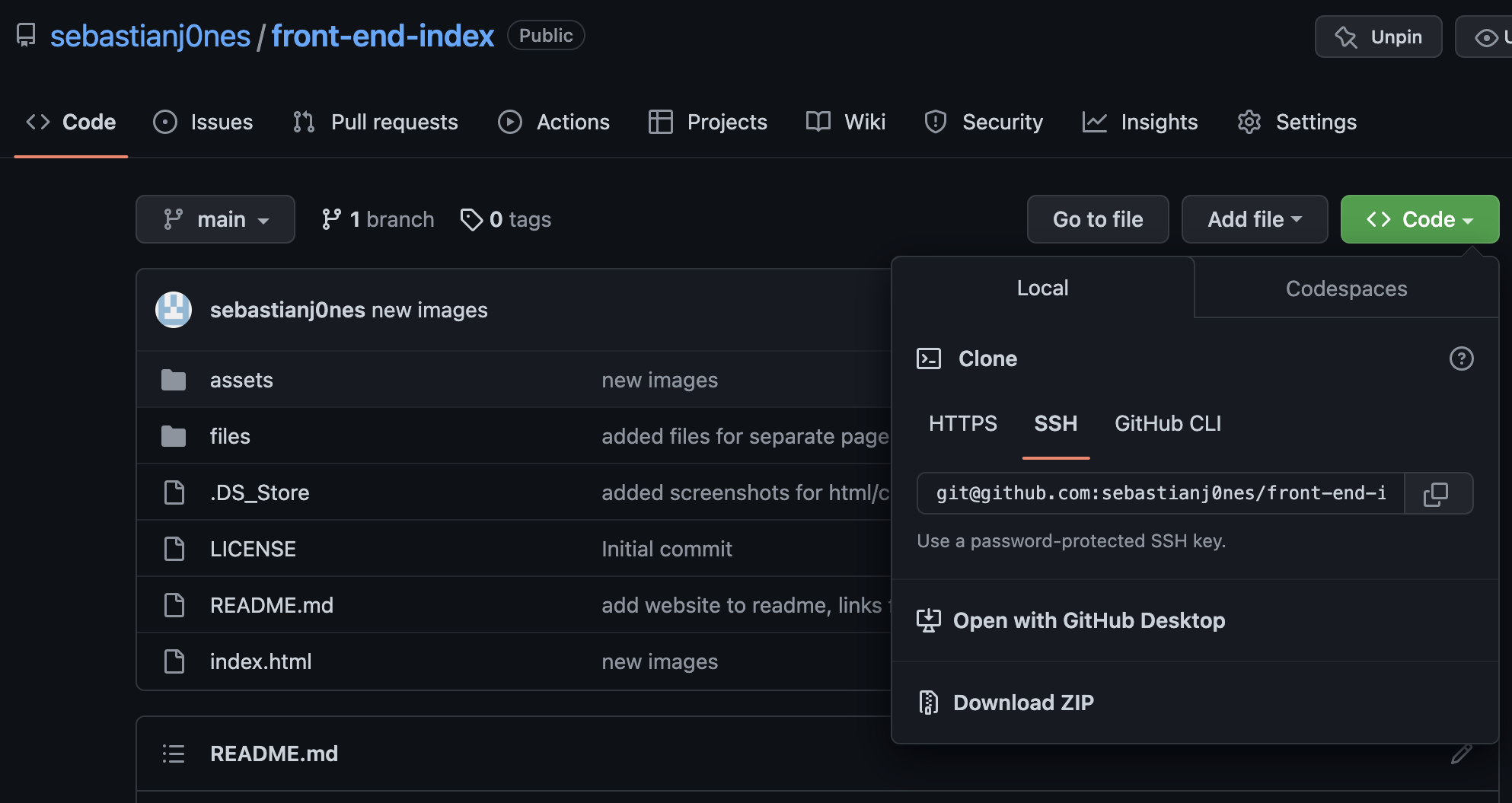The width and height of the screenshot is (1512, 803).
Task: Click the watch eye icon button
Action: (x=1485, y=37)
